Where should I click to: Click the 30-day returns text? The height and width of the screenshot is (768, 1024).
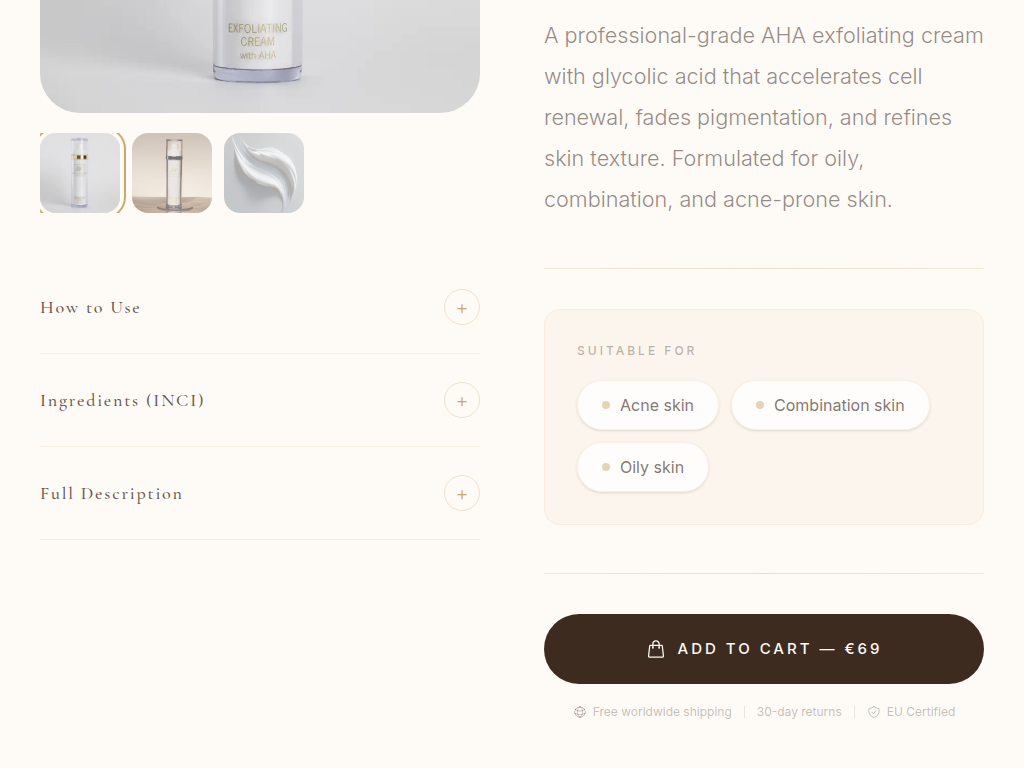[799, 712]
